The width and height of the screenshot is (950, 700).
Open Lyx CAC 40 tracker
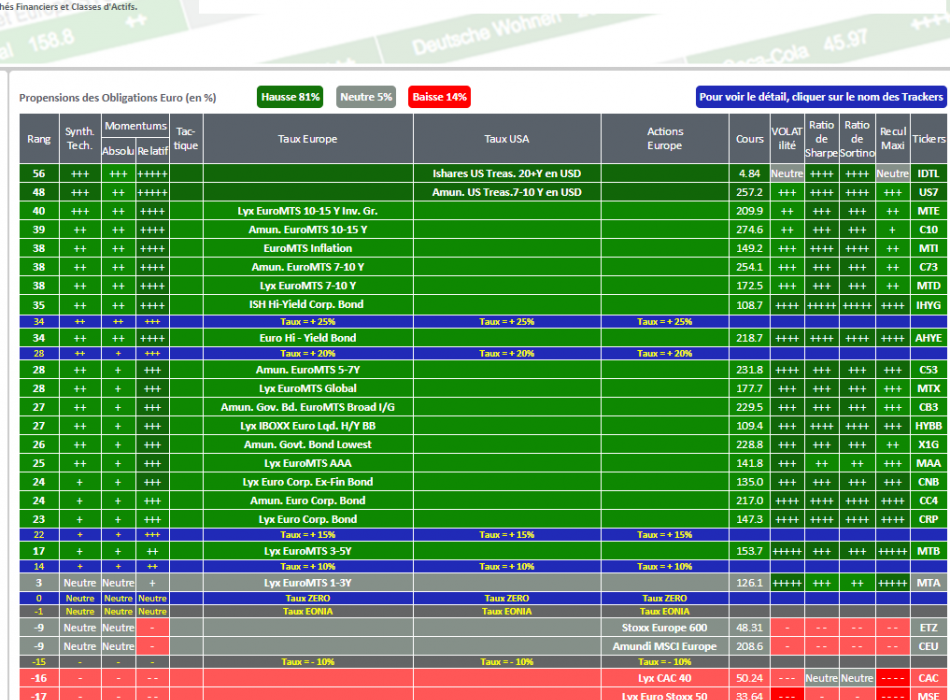[664, 678]
